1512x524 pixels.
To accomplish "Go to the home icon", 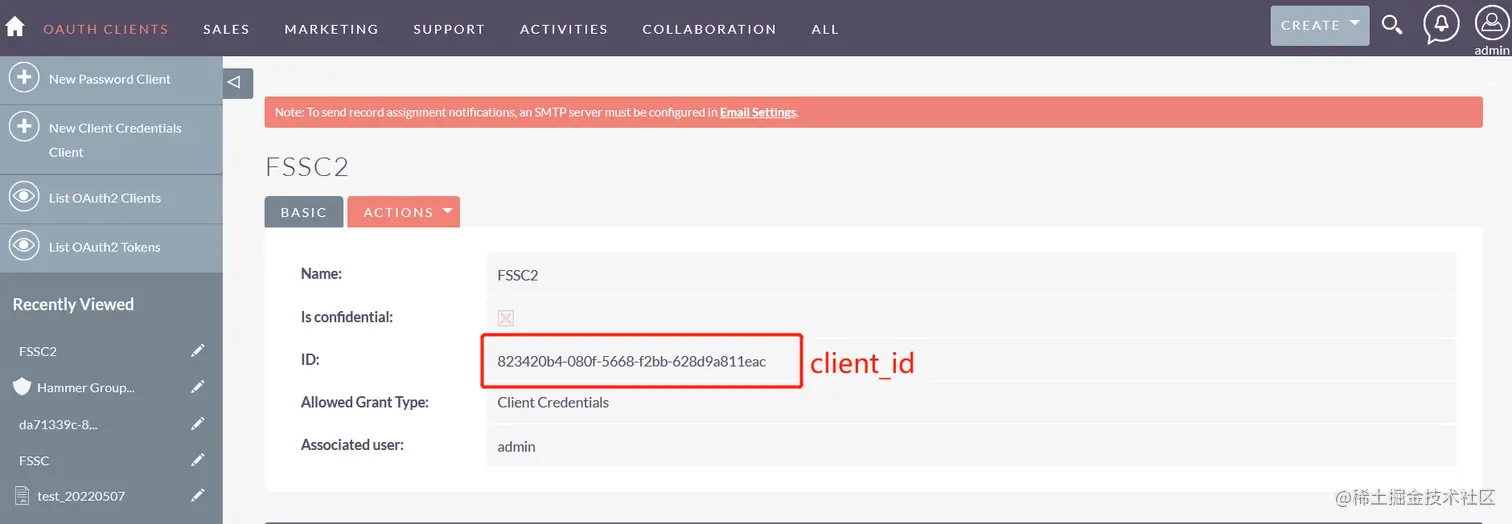I will point(15,27).
